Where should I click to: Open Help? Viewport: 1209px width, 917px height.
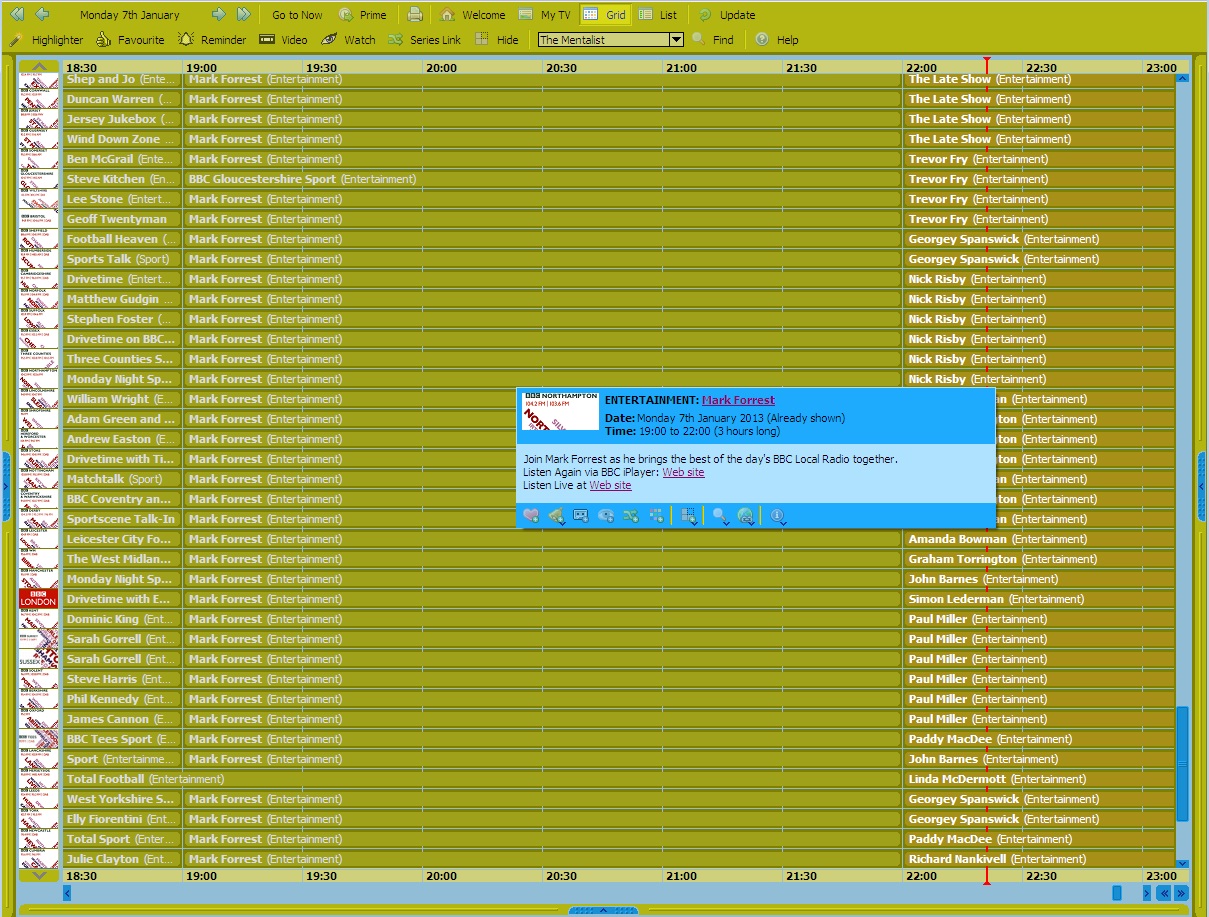(777, 40)
